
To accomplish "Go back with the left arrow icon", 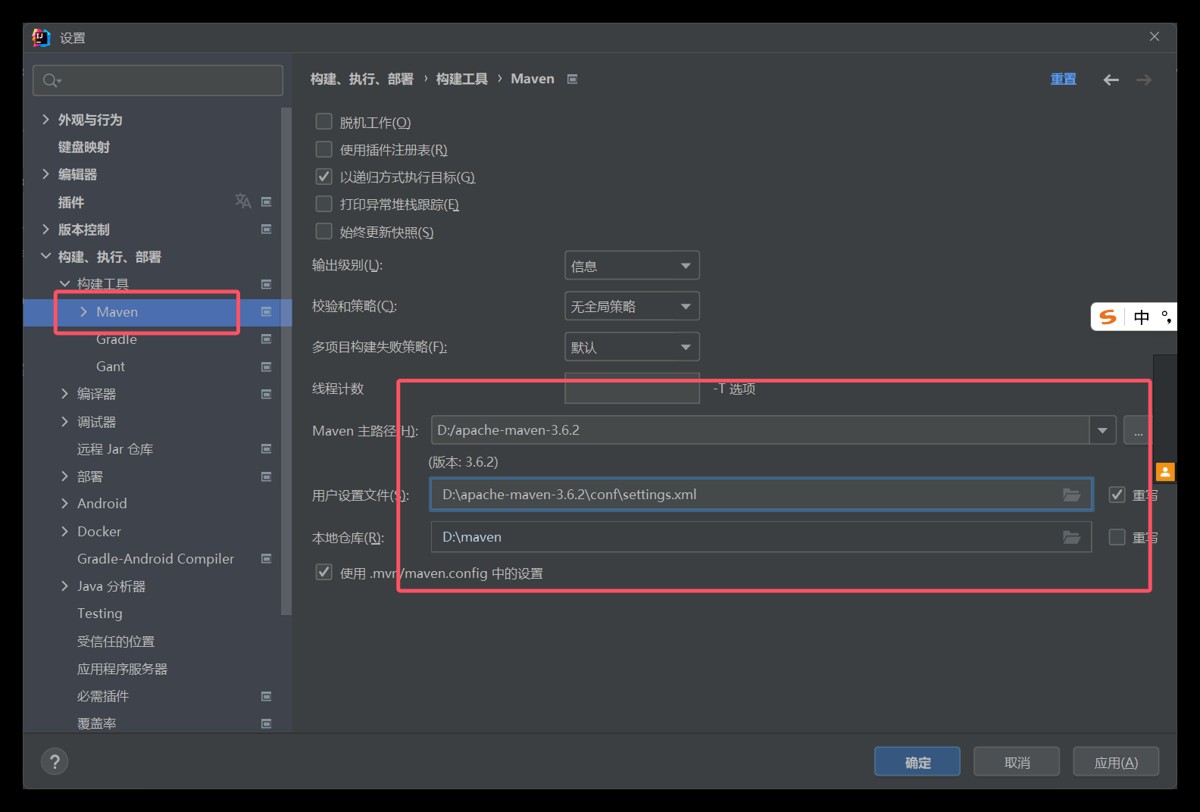I will point(1111,79).
